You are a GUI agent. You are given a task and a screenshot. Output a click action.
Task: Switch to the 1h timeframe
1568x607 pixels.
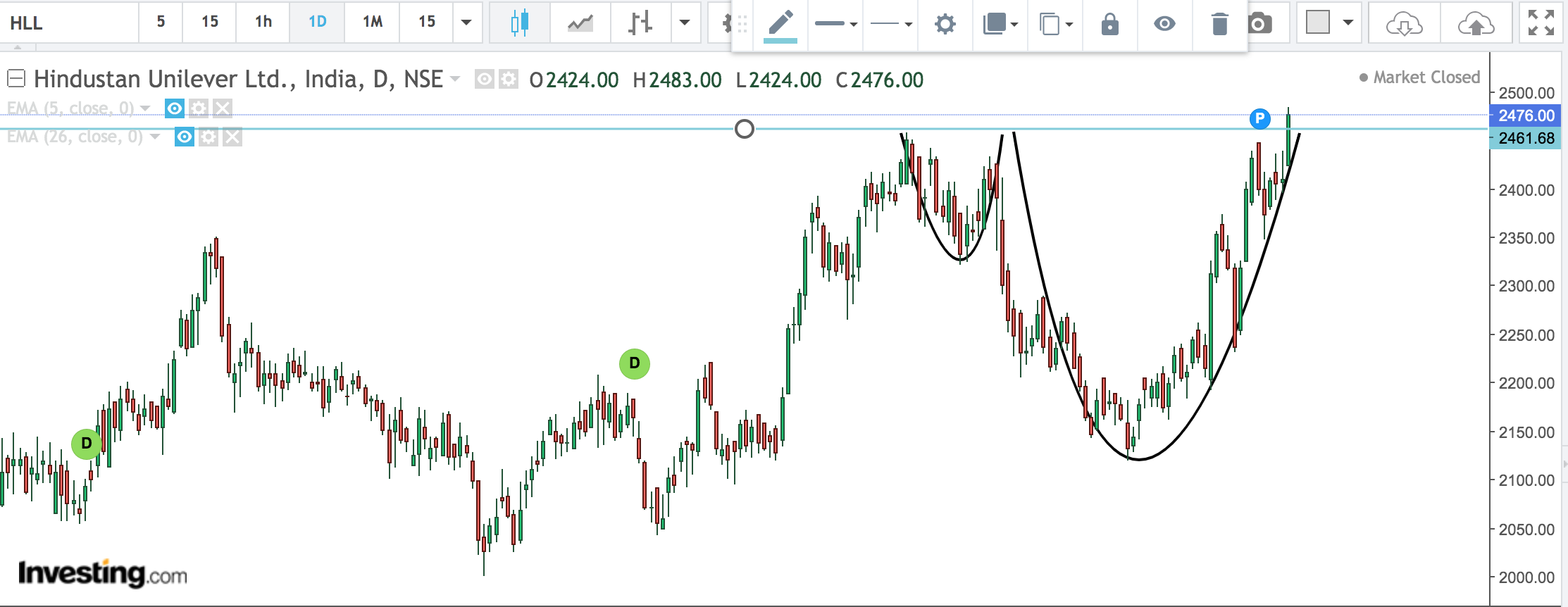point(263,23)
